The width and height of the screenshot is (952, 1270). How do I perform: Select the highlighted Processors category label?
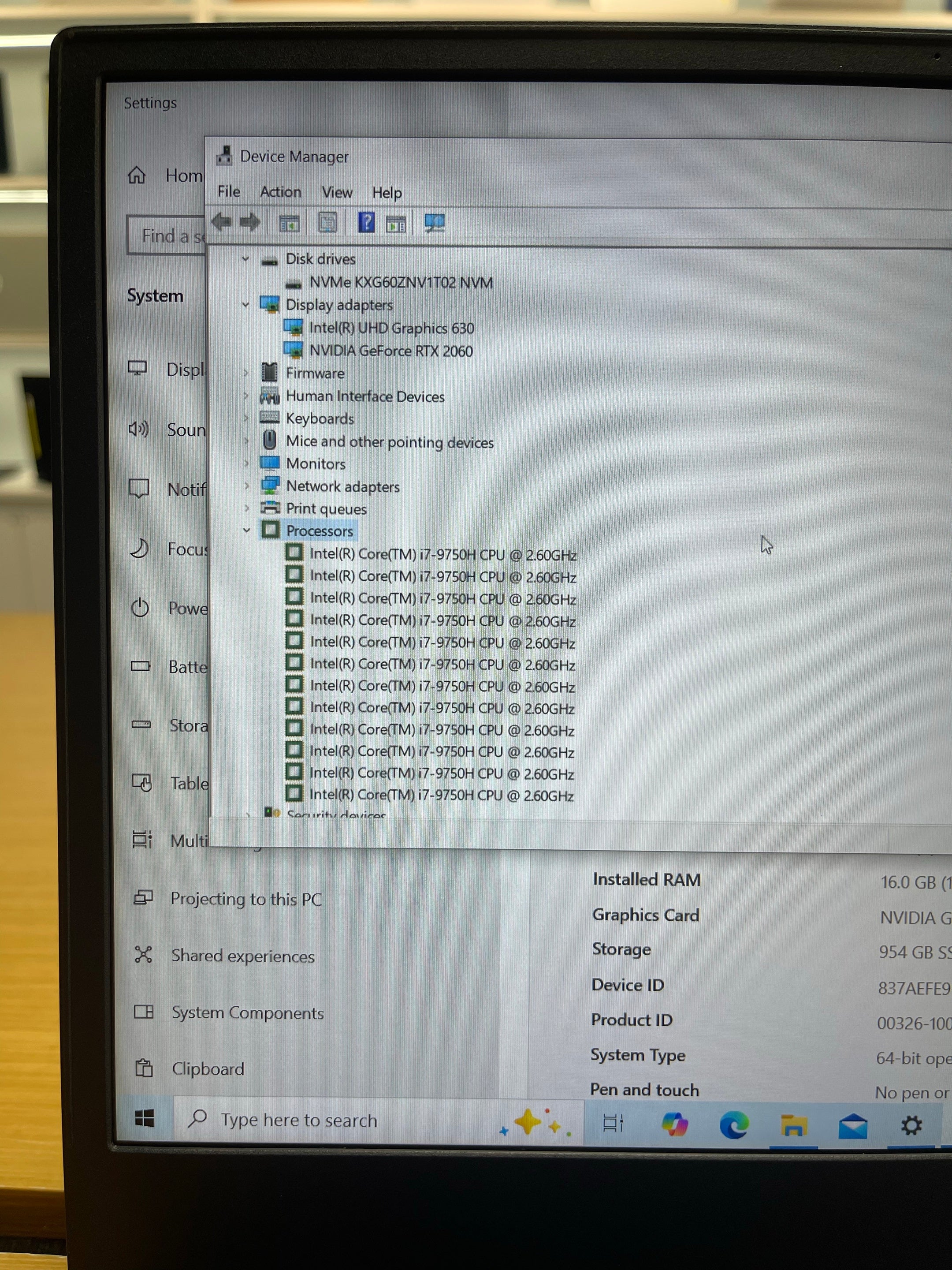click(320, 531)
